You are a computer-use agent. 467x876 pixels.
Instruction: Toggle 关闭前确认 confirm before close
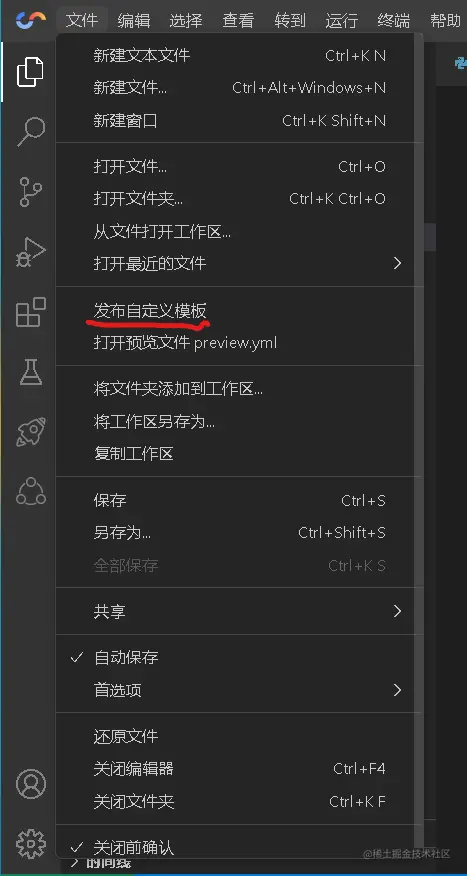pyautogui.click(x=239, y=848)
